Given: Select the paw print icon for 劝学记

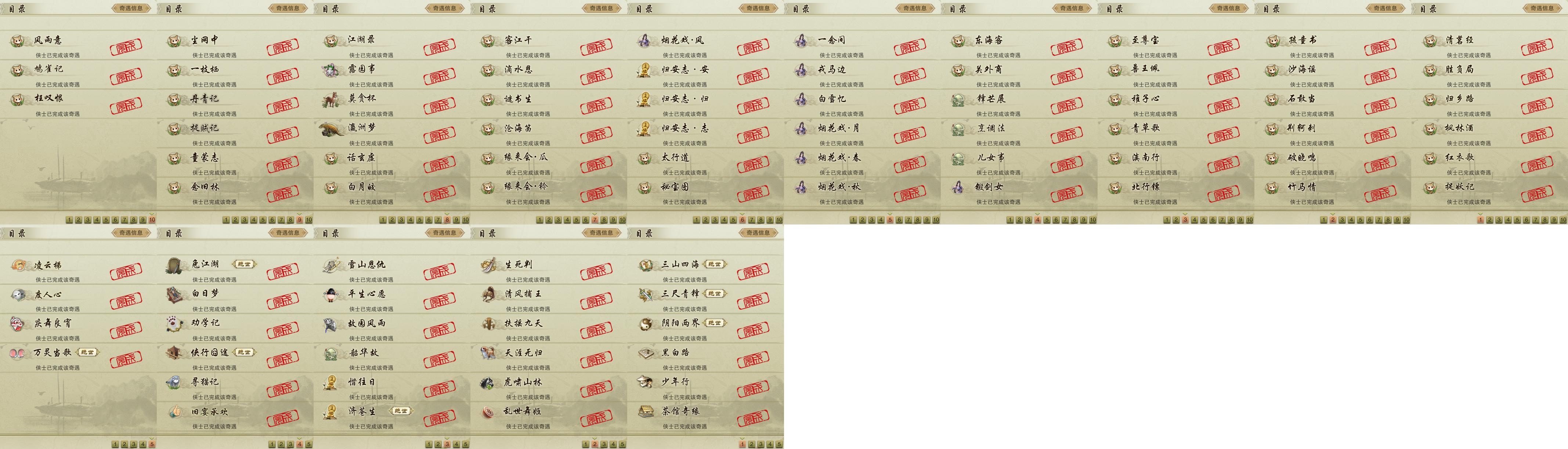Looking at the screenshot, I should 175,324.
